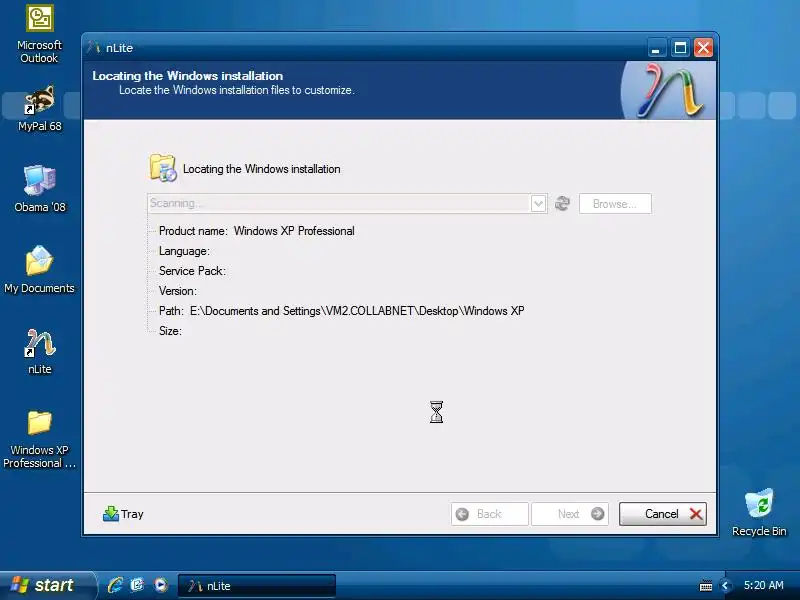Cancel the nLite wizard
Image resolution: width=800 pixels, height=600 pixels.
point(663,514)
